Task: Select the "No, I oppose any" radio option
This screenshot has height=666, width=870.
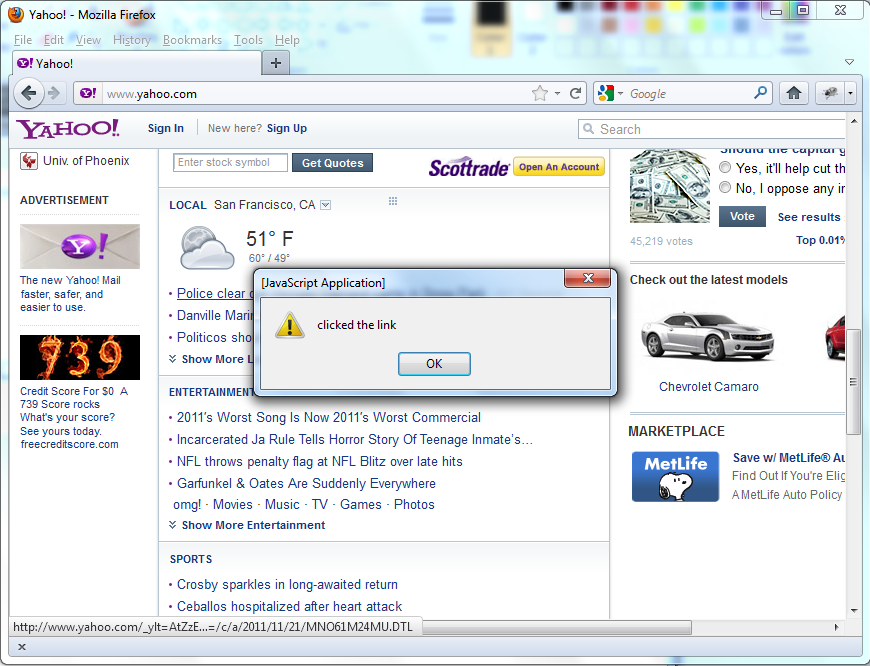Action: click(725, 188)
